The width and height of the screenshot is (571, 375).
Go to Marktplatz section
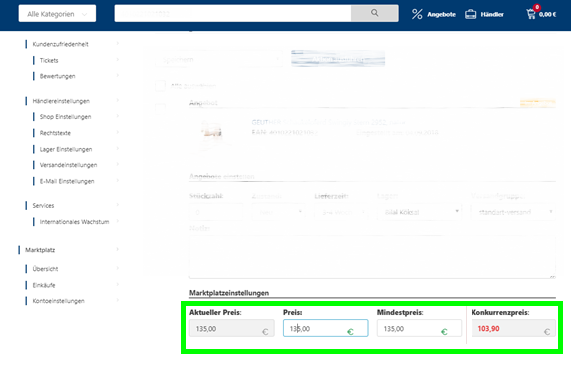[x=40, y=250]
